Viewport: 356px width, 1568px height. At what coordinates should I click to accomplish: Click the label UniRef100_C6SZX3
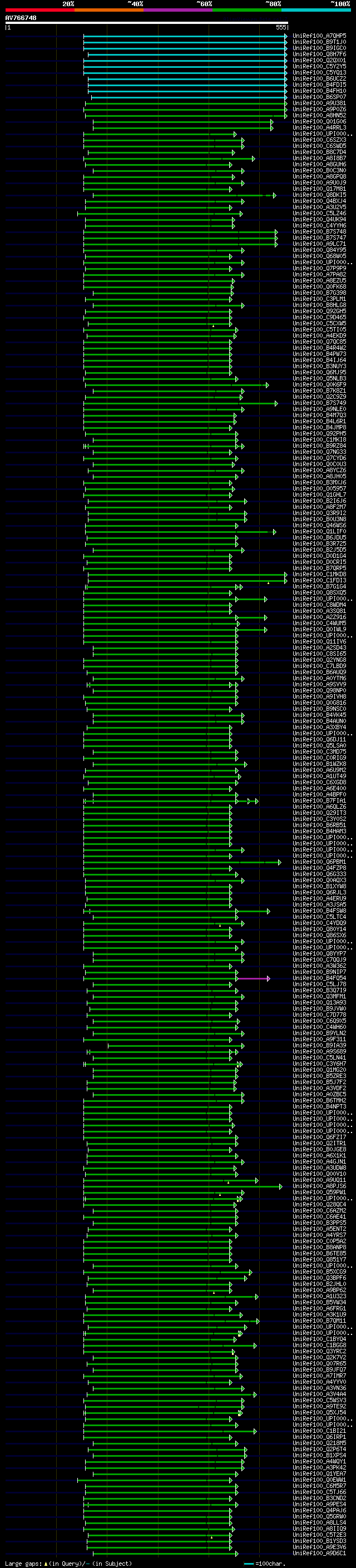pyautogui.click(x=319, y=140)
